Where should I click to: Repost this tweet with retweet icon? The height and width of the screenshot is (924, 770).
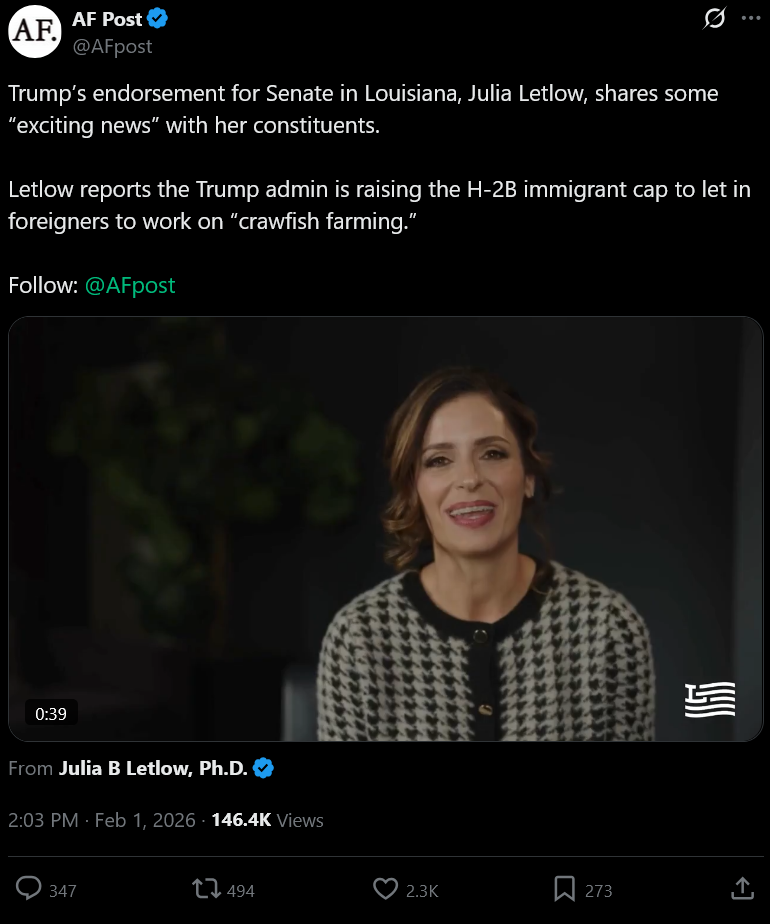pyautogui.click(x=206, y=888)
